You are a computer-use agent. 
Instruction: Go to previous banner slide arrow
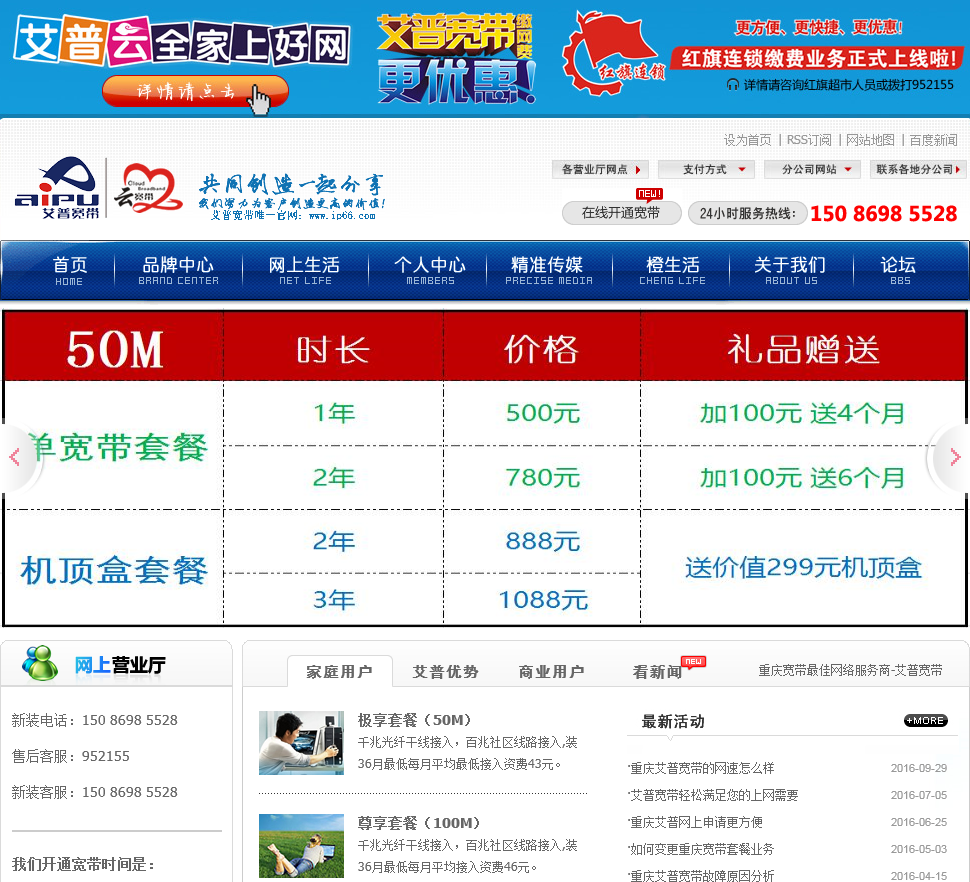click(15, 458)
